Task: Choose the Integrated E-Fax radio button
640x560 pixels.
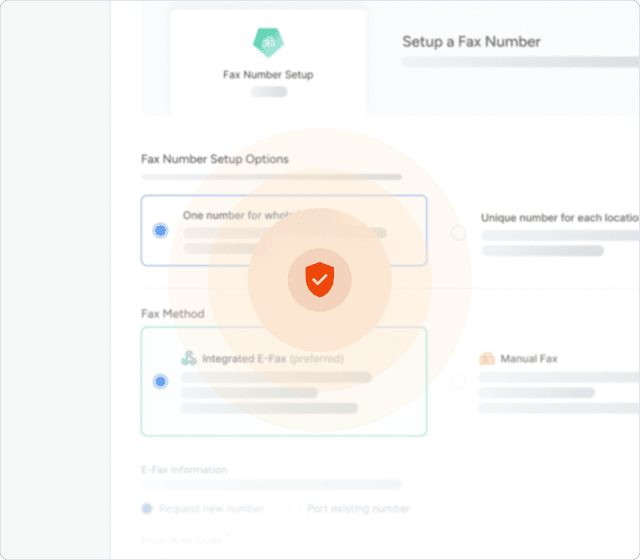Action: [160, 381]
